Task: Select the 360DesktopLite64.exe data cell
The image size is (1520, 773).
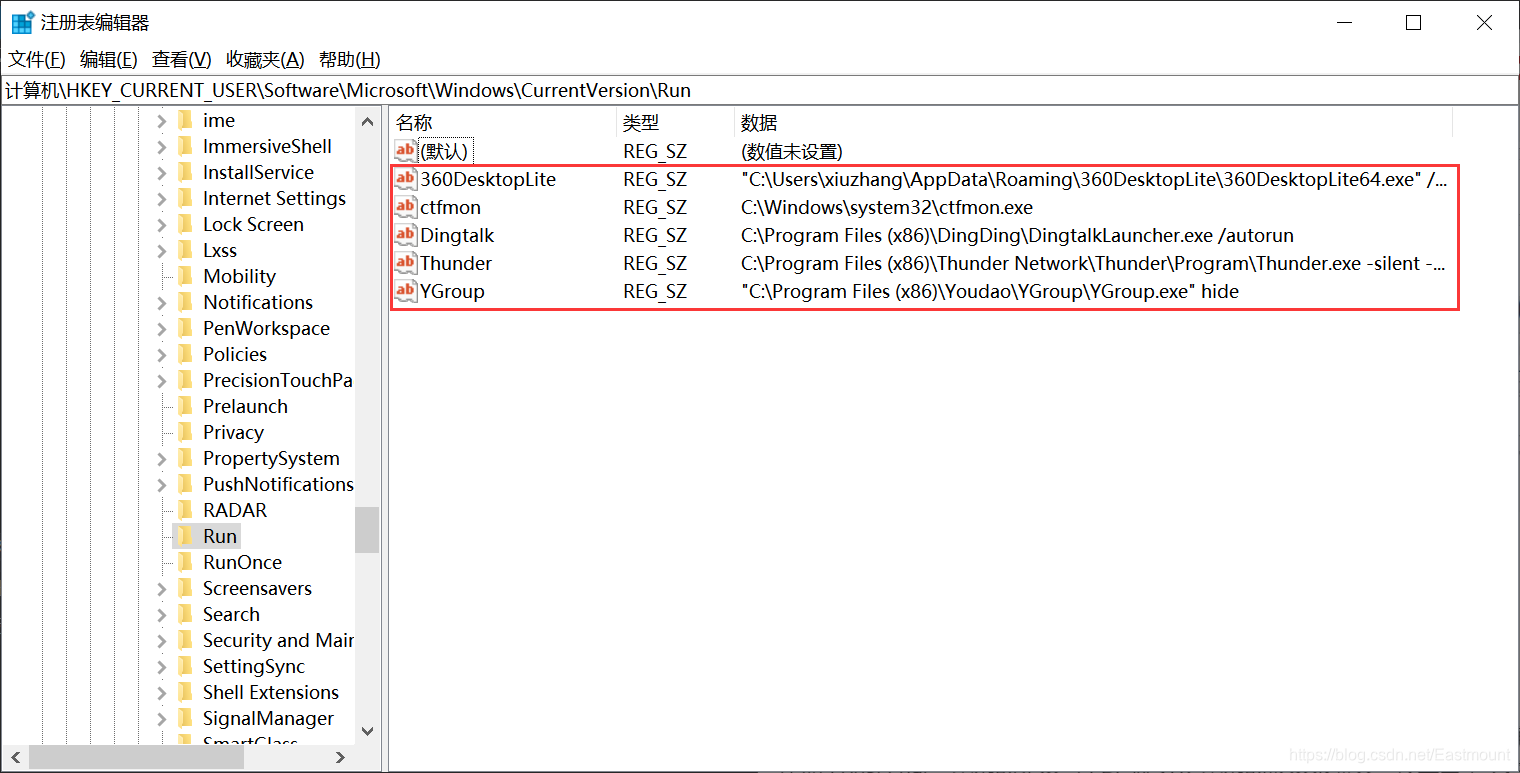Action: 1093,180
